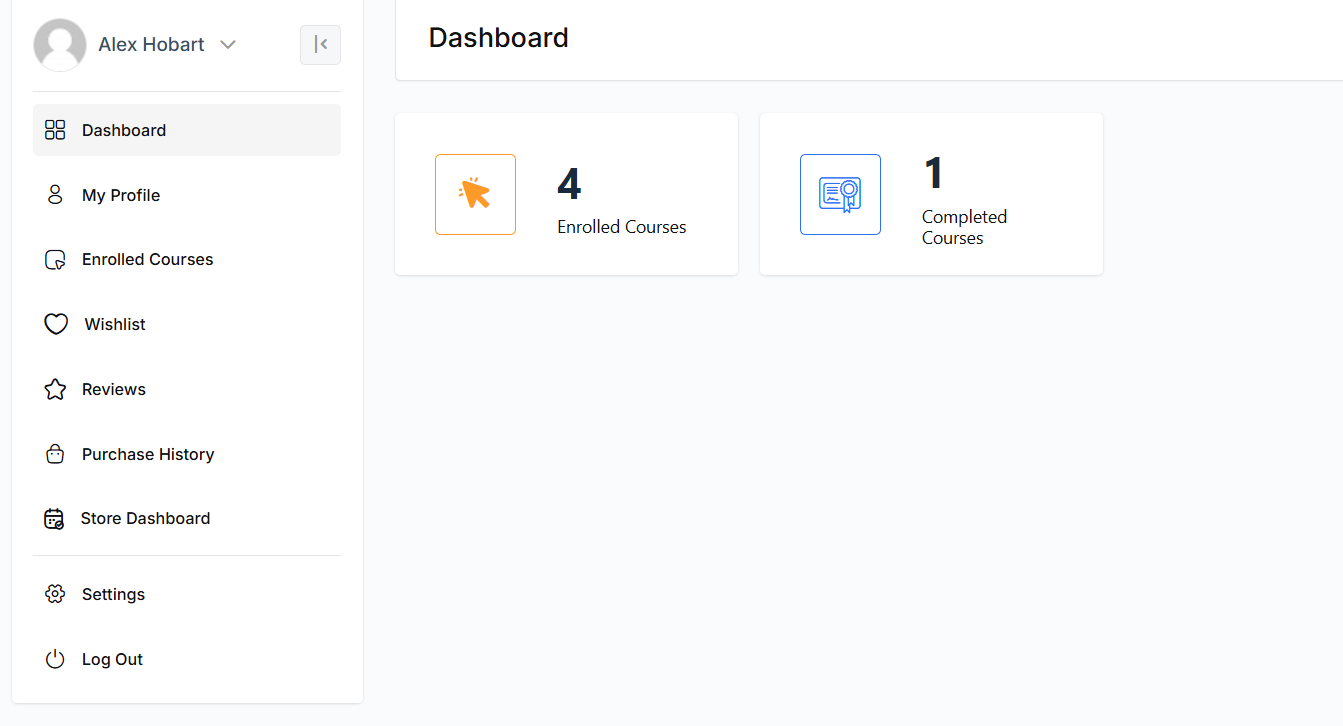Open the Completed Courses summary card
Viewport: 1343px width, 726px height.
931,193
